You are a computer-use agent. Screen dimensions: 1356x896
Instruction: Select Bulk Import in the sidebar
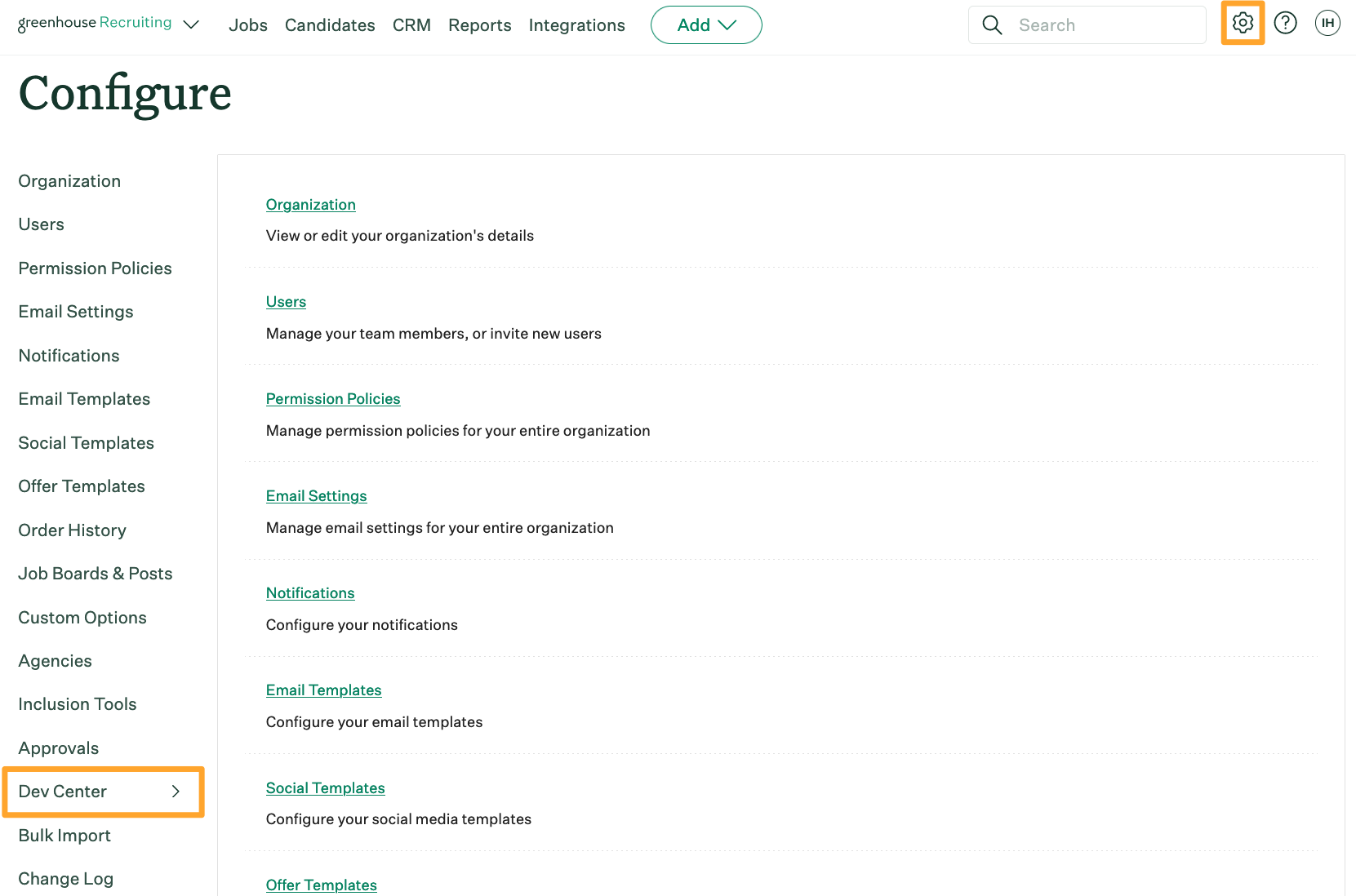64,835
